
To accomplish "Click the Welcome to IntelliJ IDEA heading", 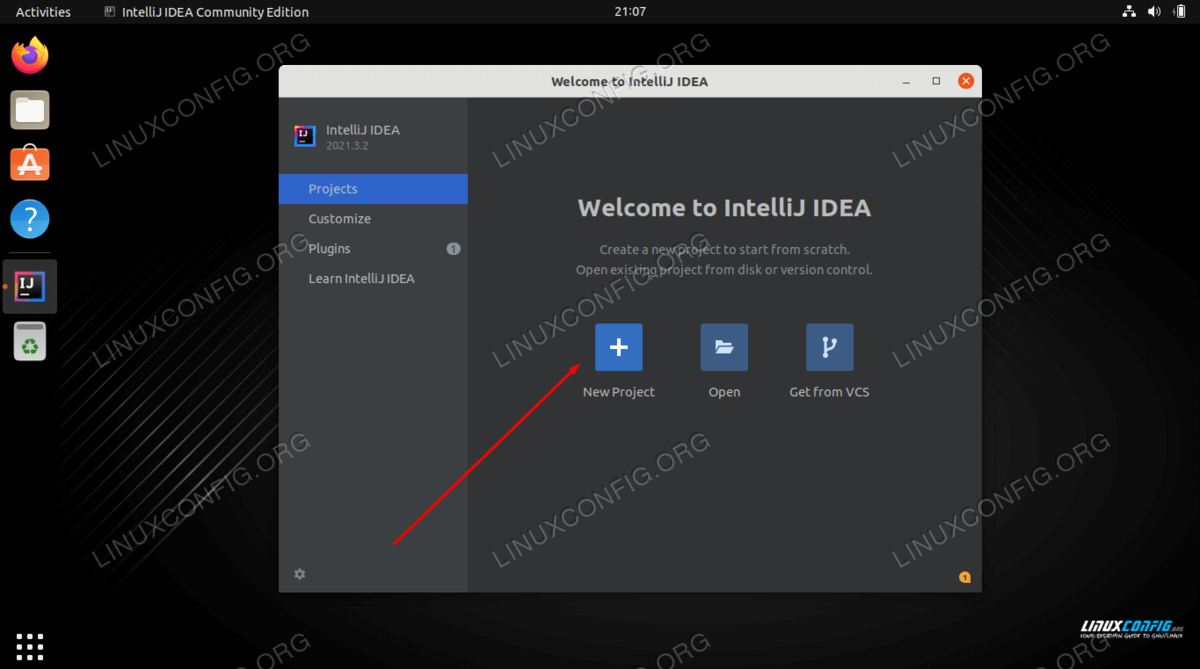I will point(724,208).
